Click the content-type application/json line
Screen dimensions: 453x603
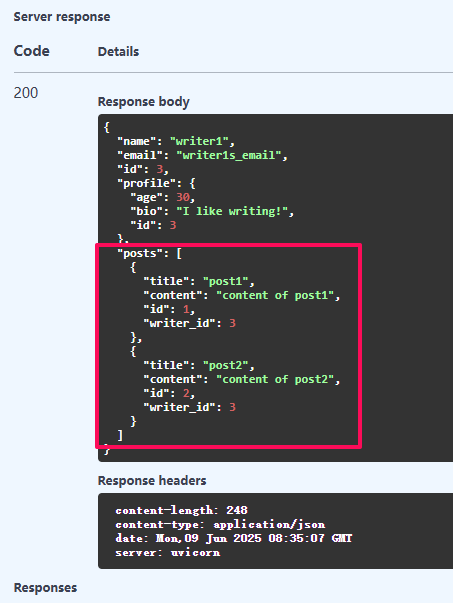(220, 525)
